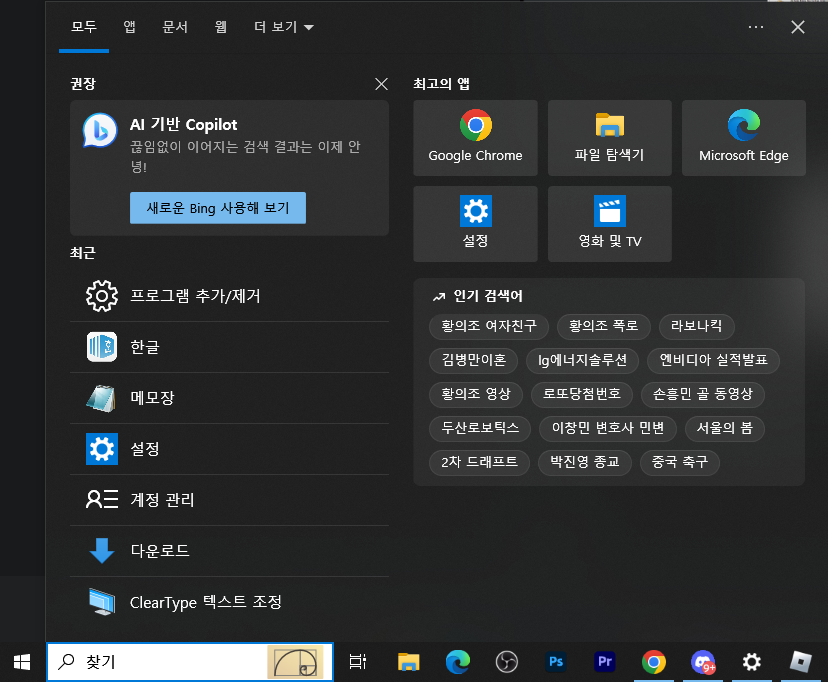Search trending term 2차 드래프트
Screen dimensions: 828x682
click(479, 462)
